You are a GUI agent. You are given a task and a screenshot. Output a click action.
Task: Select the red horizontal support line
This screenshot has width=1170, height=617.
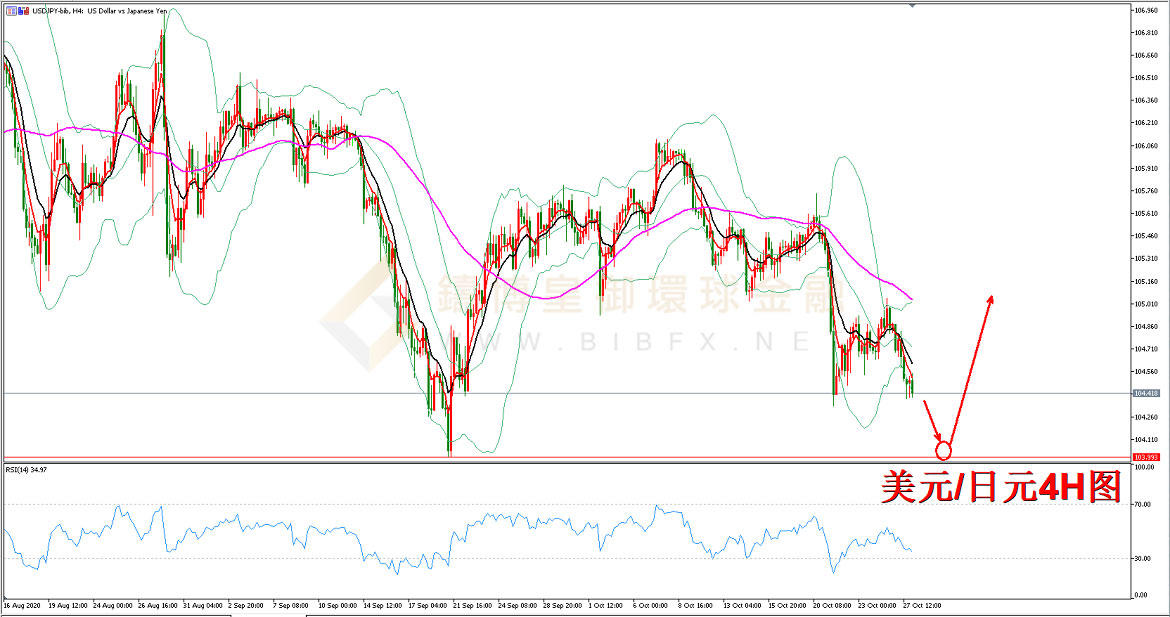[567, 457]
